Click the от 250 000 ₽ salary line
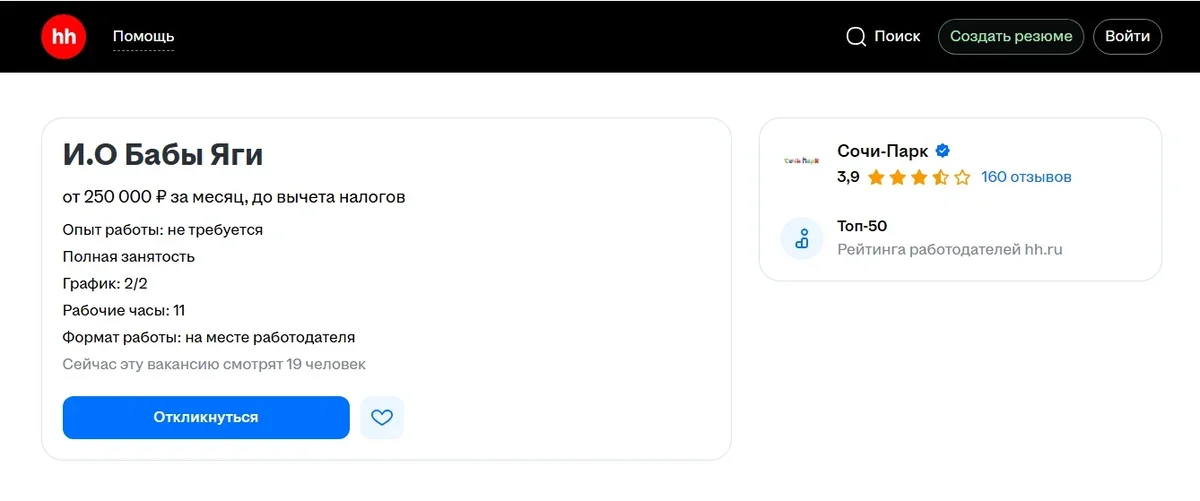 pyautogui.click(x=234, y=198)
